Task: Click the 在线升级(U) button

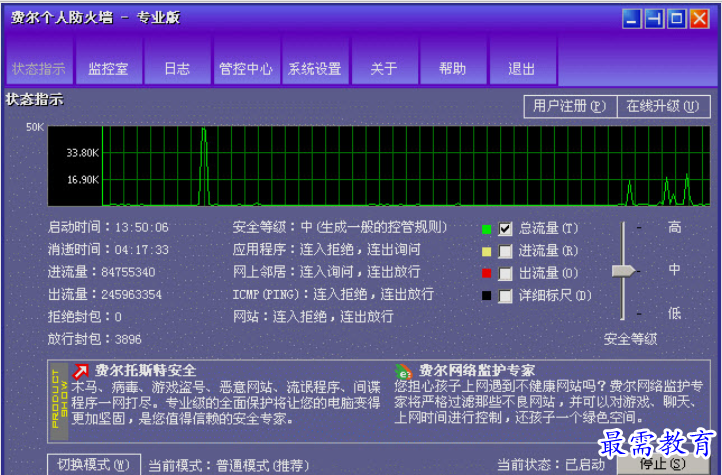Action: click(664, 107)
